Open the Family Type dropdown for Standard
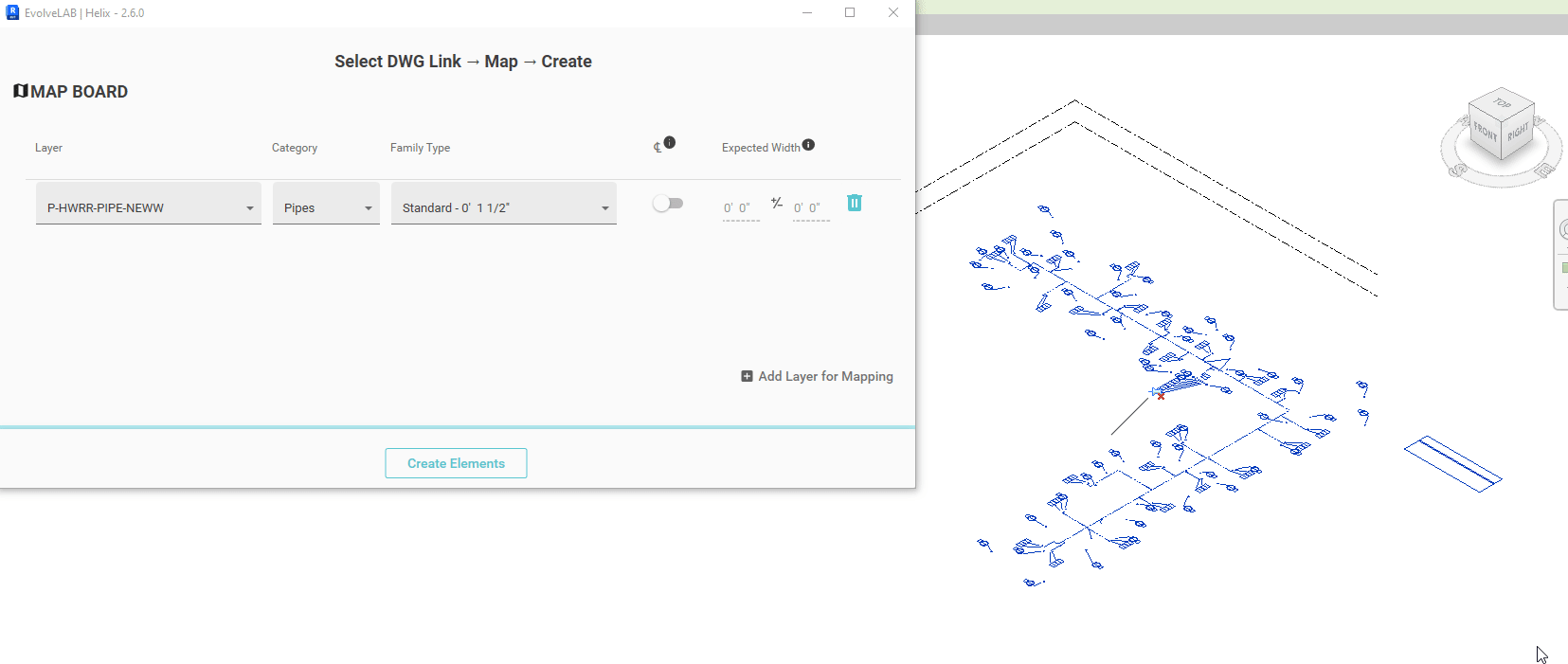Image resolution: width=1568 pixels, height=664 pixels. (503, 207)
